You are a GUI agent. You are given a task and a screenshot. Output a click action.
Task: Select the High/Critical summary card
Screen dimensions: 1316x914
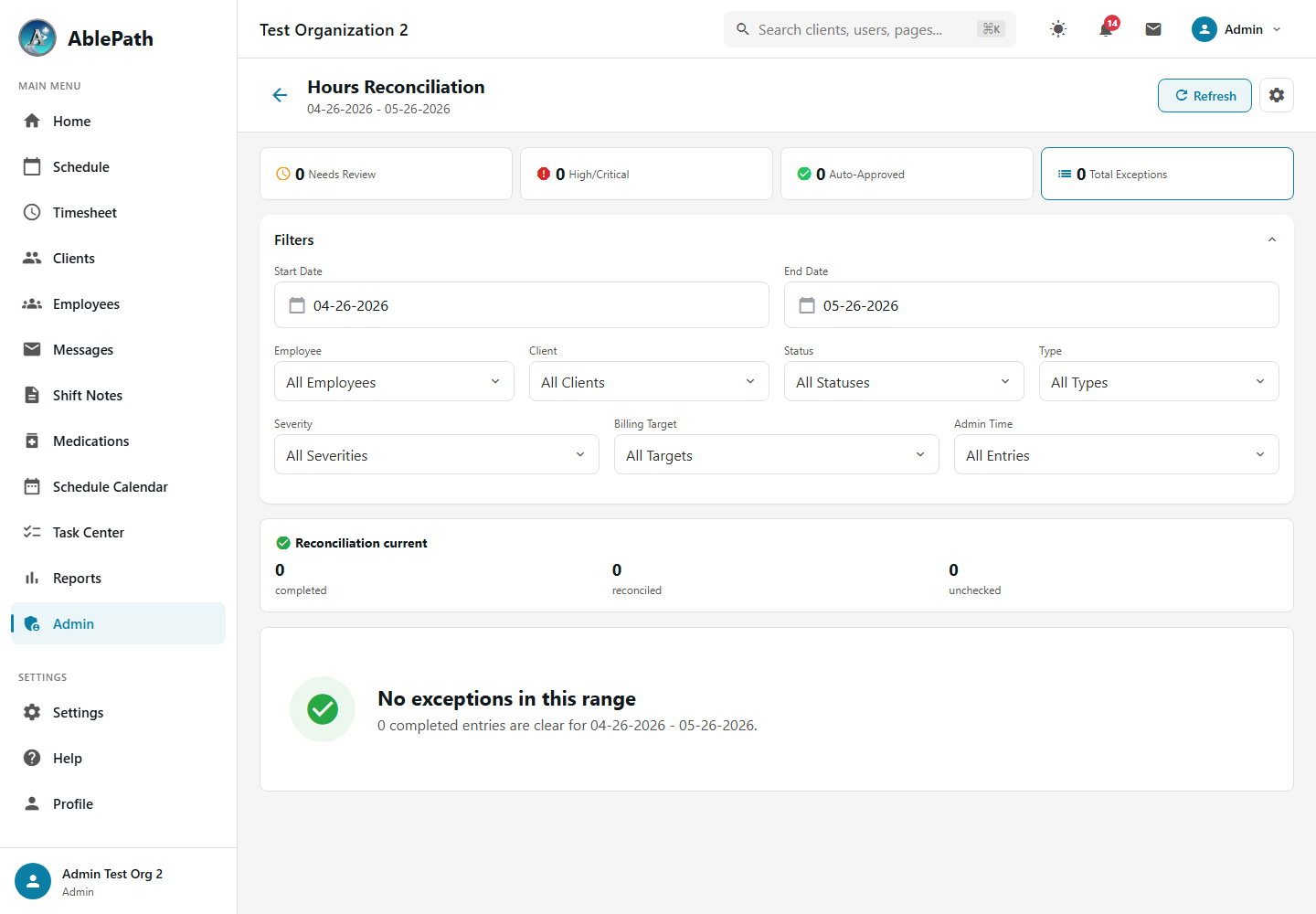(x=646, y=174)
